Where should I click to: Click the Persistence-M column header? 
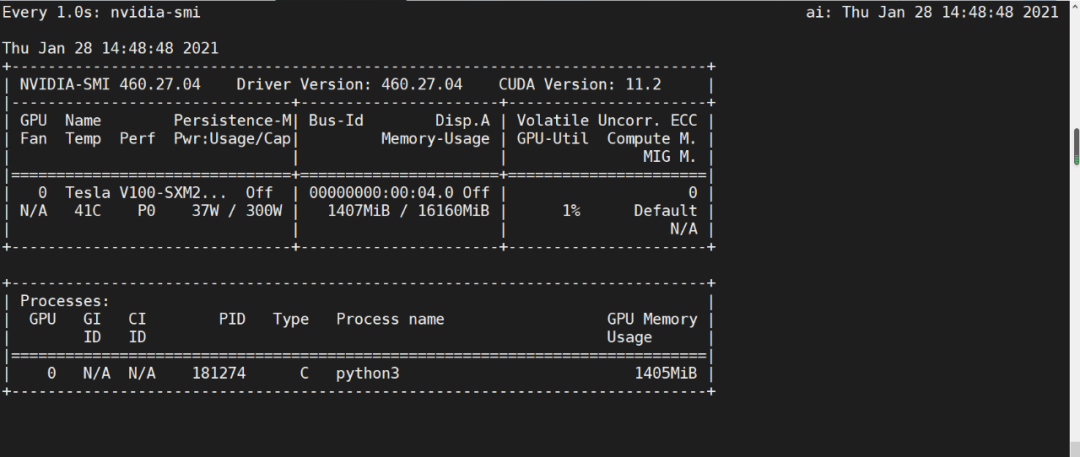pyautogui.click(x=232, y=120)
